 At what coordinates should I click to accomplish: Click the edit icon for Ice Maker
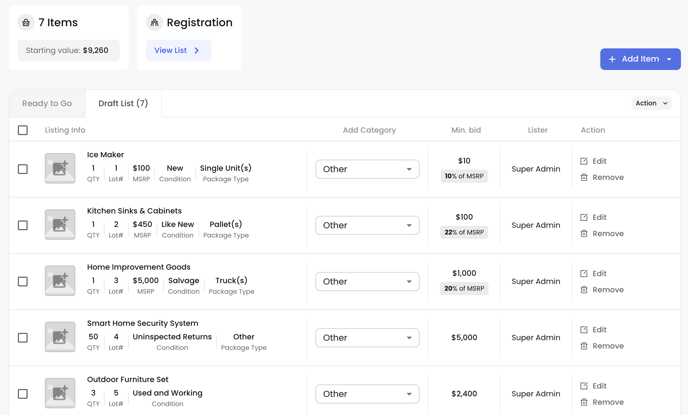coord(584,161)
